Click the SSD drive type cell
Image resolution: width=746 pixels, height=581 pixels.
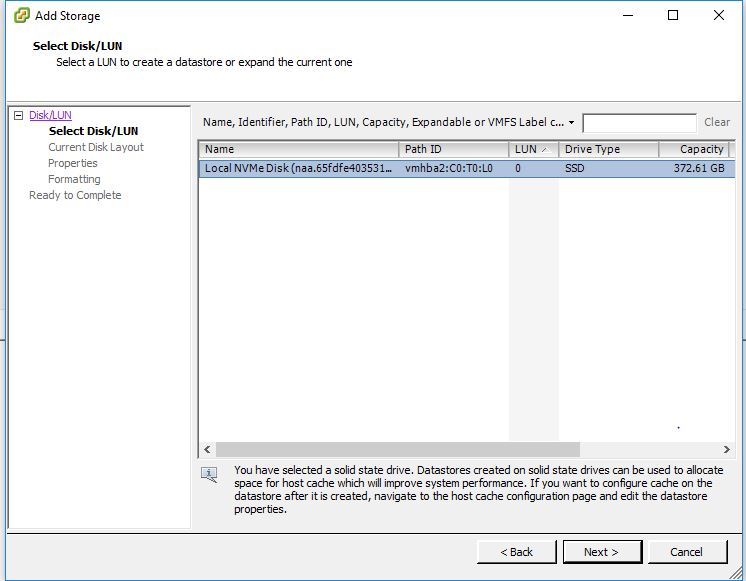574,168
